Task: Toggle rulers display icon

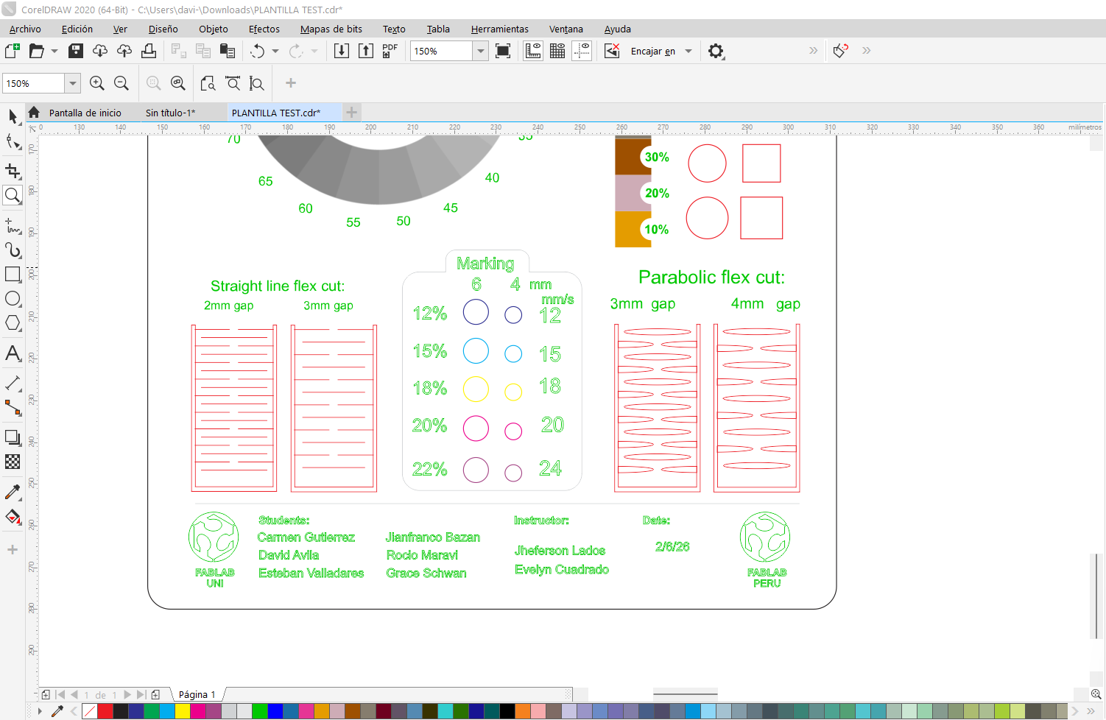Action: pyautogui.click(x=533, y=51)
